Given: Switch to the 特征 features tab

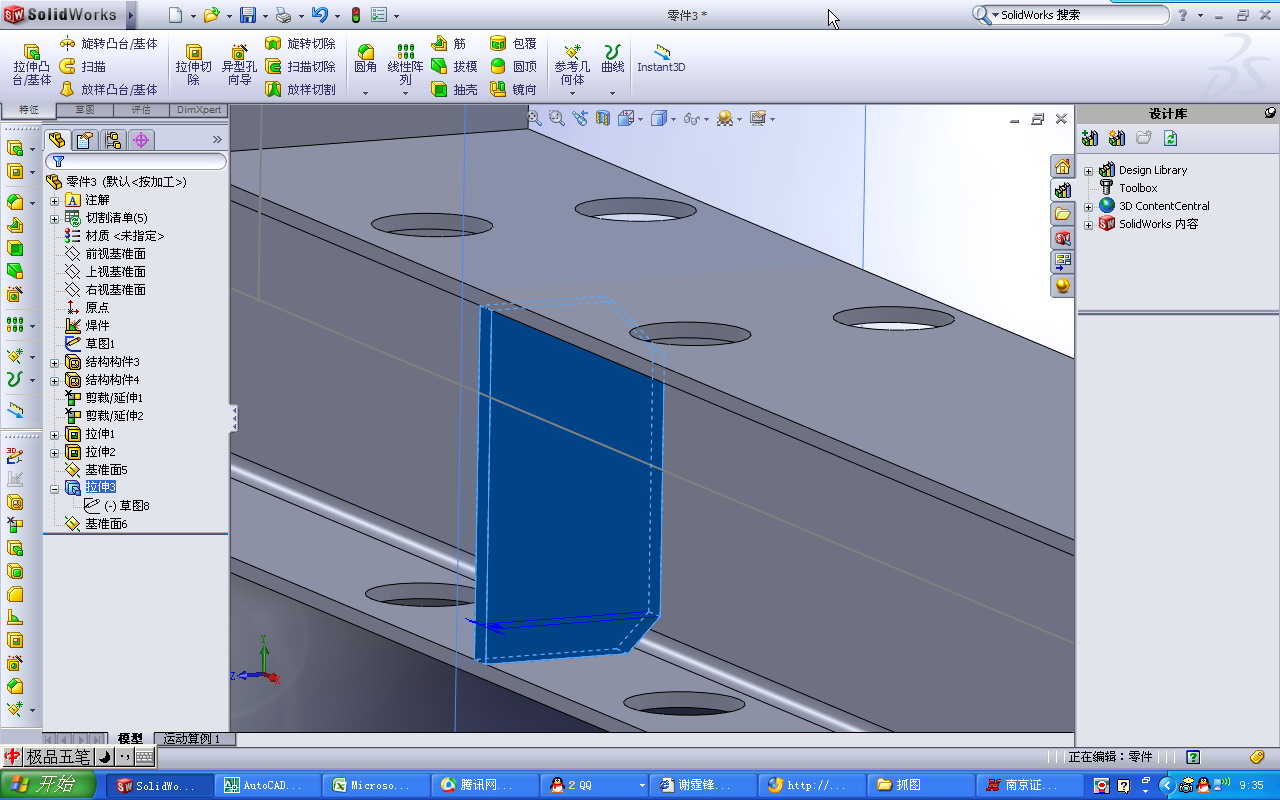Looking at the screenshot, I should point(29,110).
